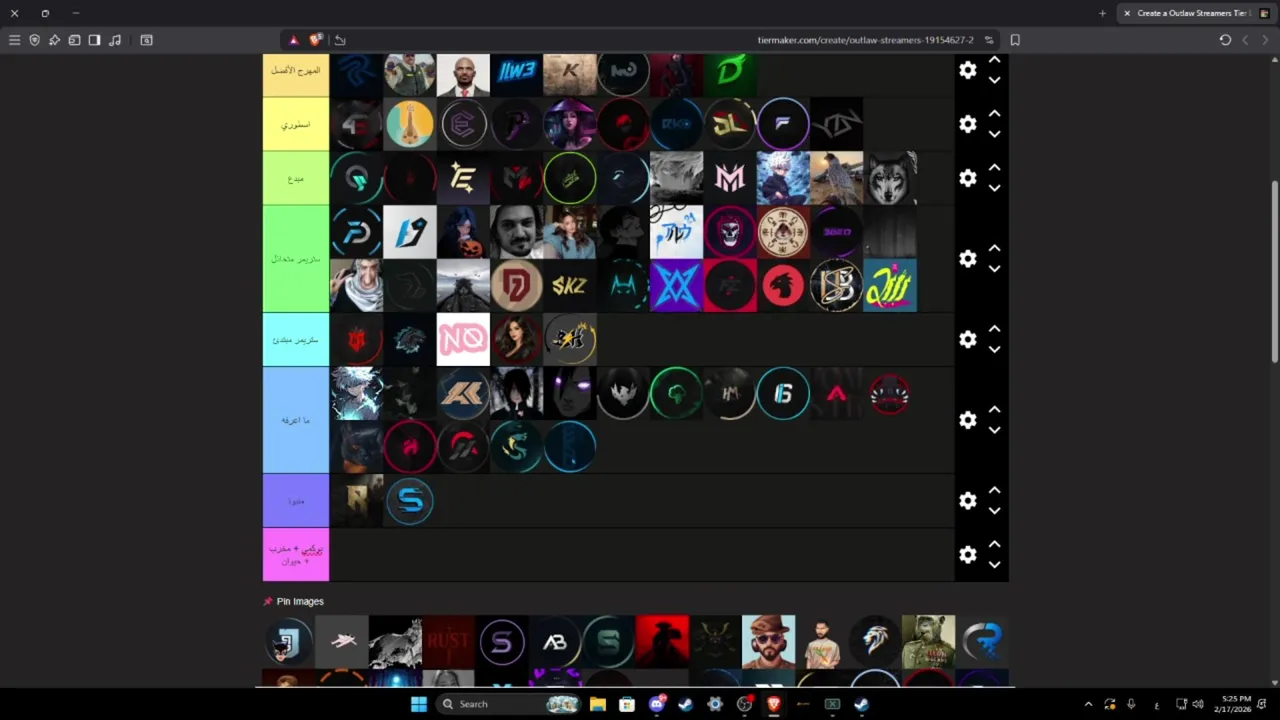Move the yellow tier row up
The width and height of the screenshot is (1280, 720).
pos(994,114)
